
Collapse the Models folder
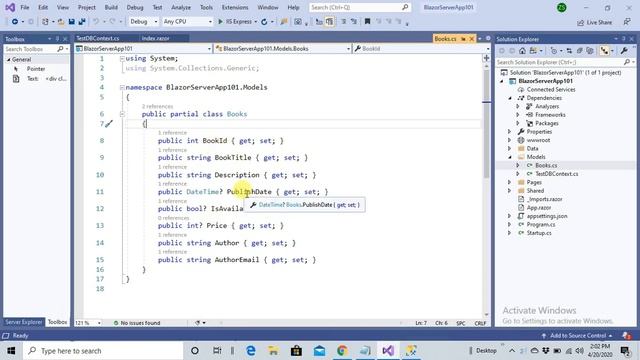[510, 157]
